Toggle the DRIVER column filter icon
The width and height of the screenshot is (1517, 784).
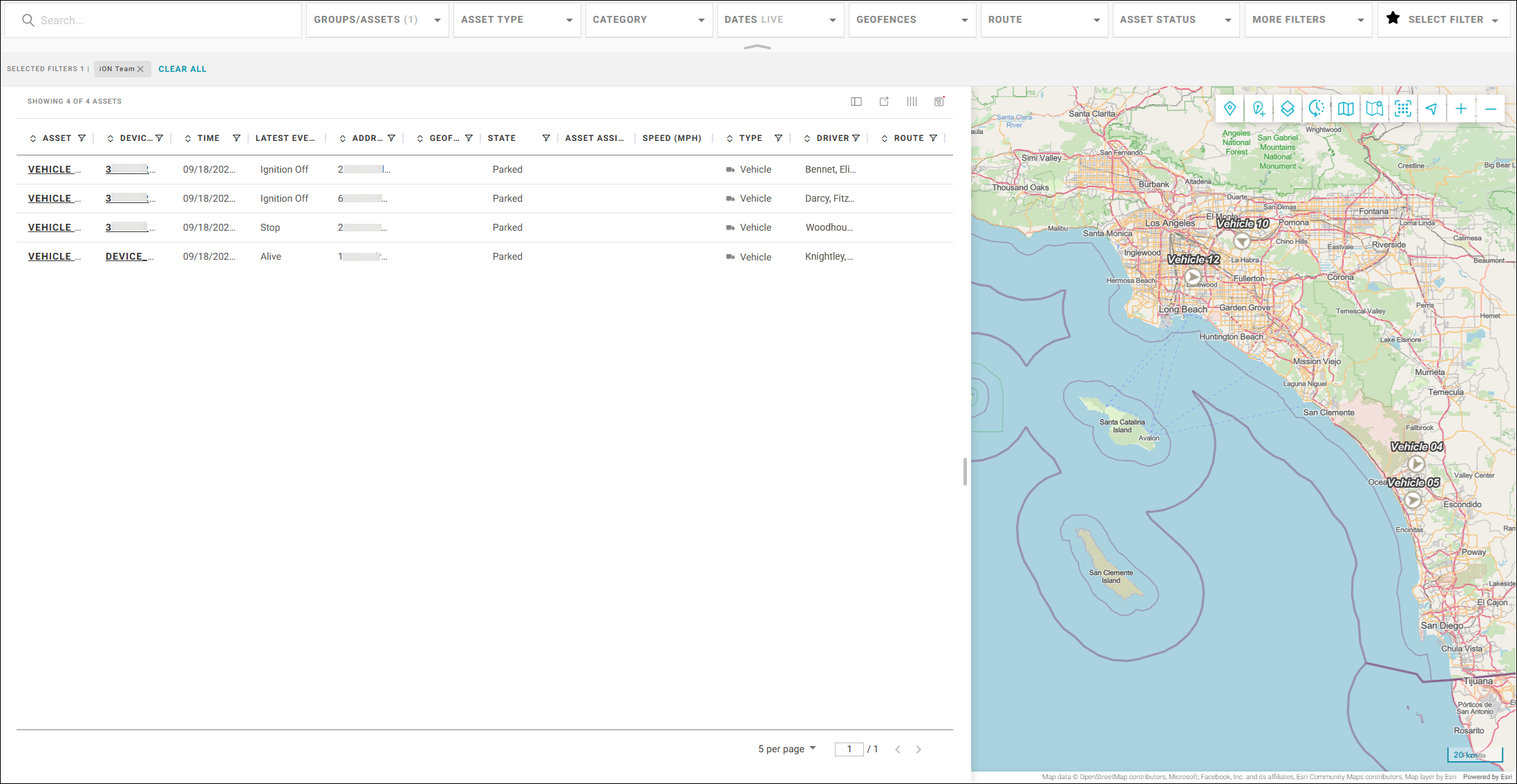856,138
